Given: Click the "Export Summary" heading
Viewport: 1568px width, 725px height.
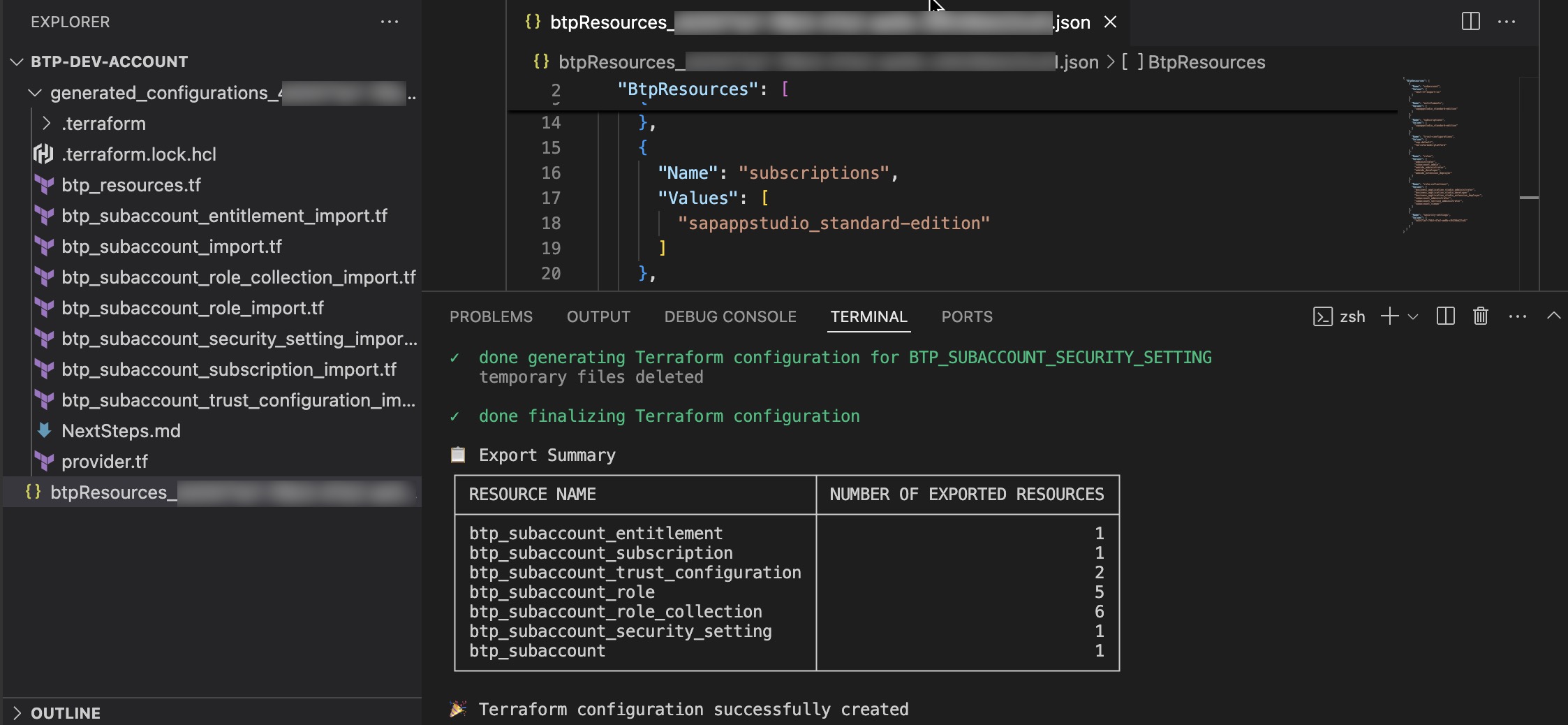Looking at the screenshot, I should pyautogui.click(x=547, y=455).
